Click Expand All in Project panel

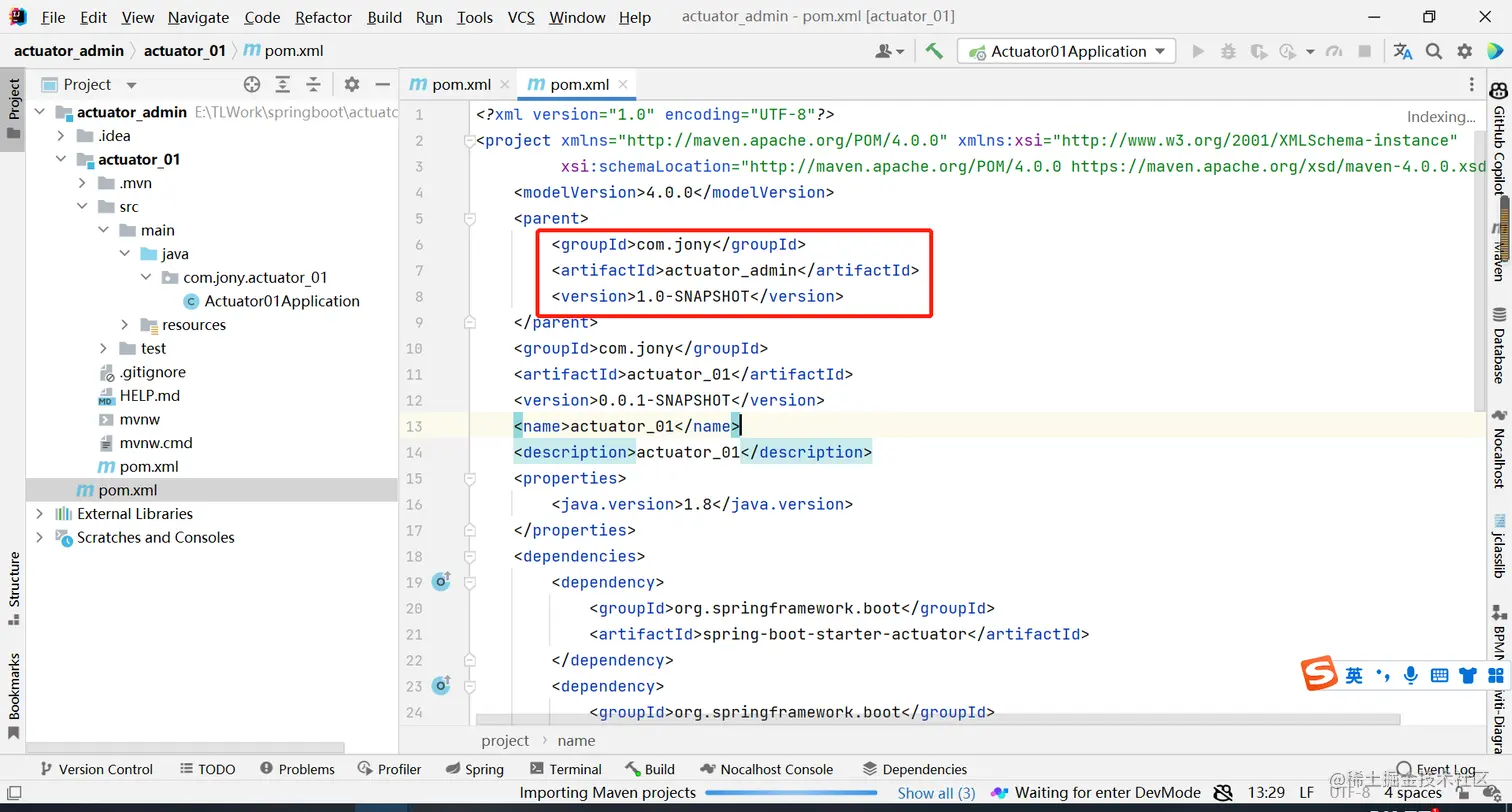(283, 85)
